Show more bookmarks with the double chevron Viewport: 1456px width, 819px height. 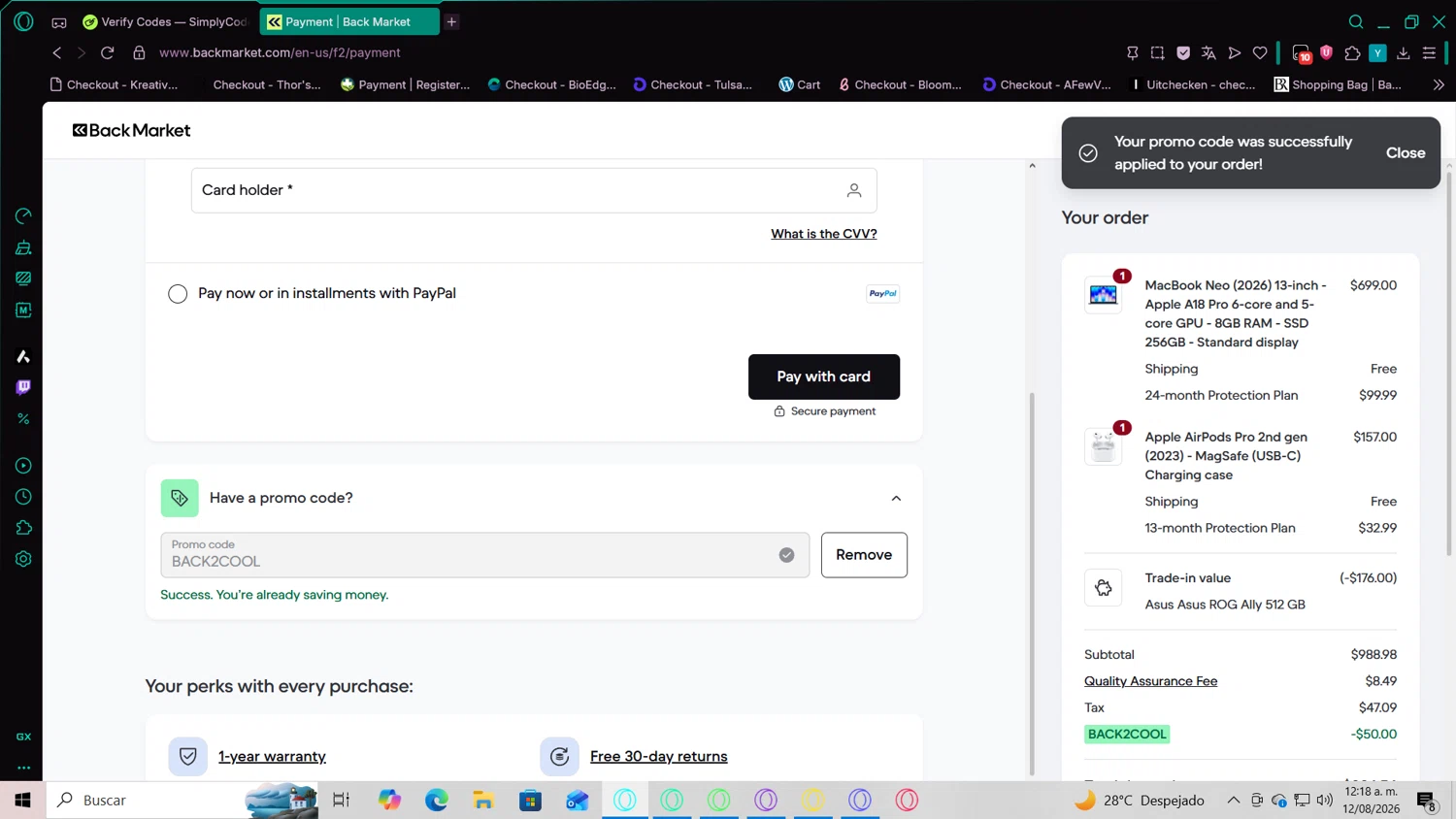[x=1439, y=84]
